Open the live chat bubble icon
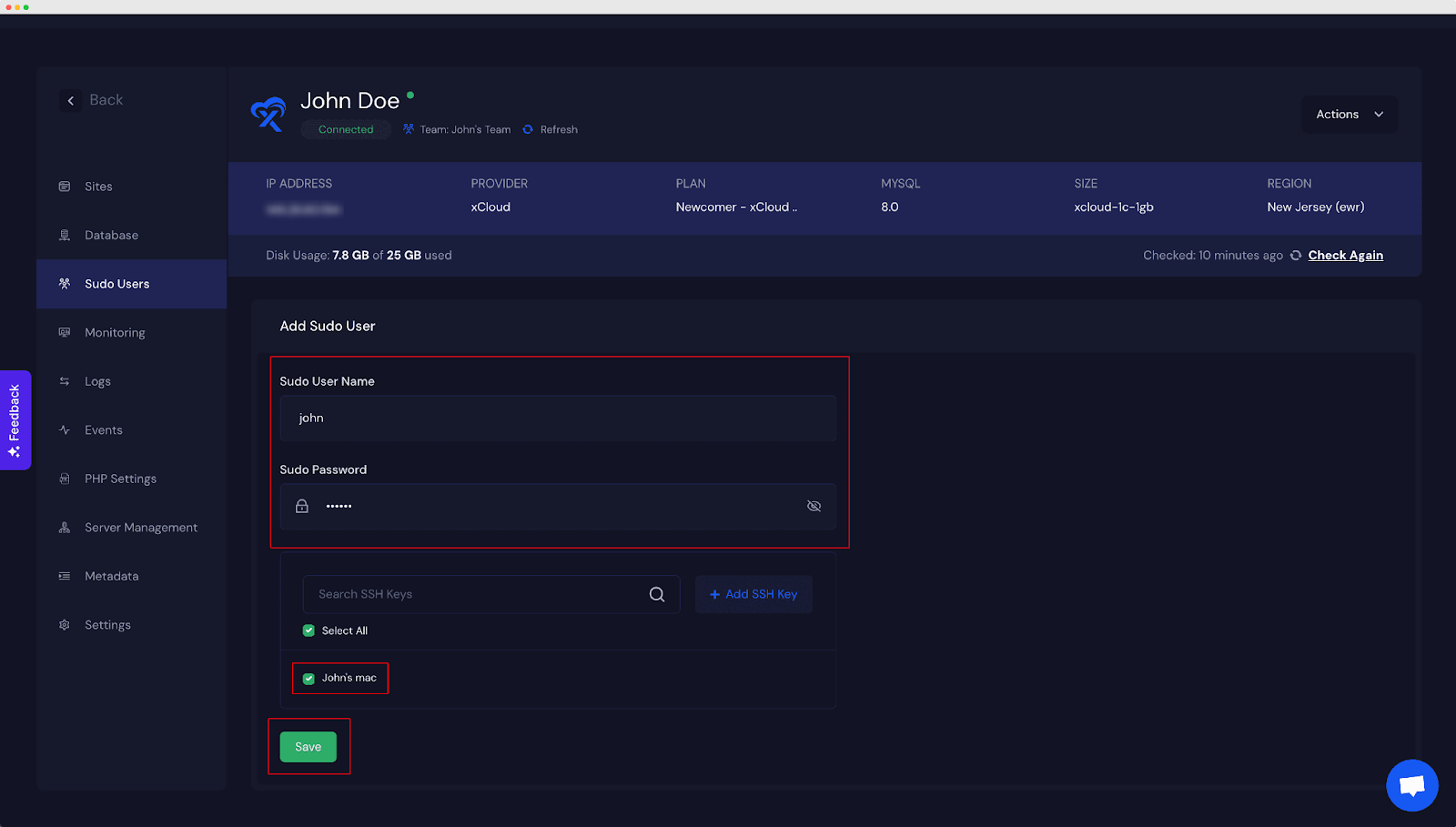1456x827 pixels. coord(1411,784)
